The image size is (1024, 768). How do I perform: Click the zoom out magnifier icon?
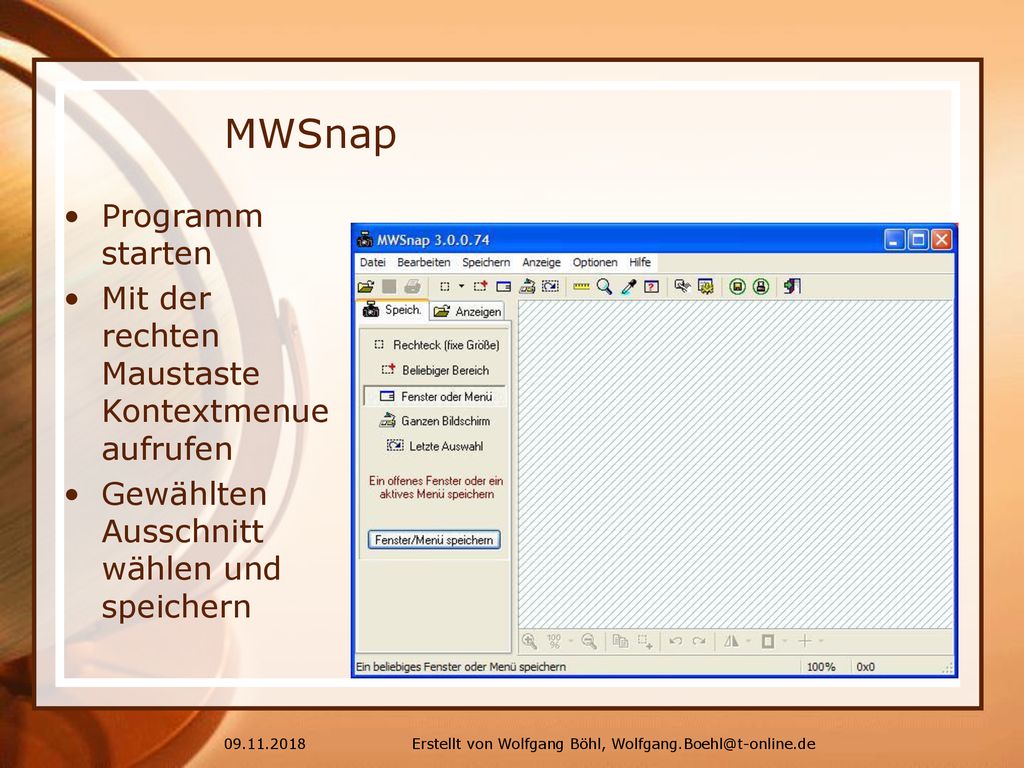coord(589,641)
